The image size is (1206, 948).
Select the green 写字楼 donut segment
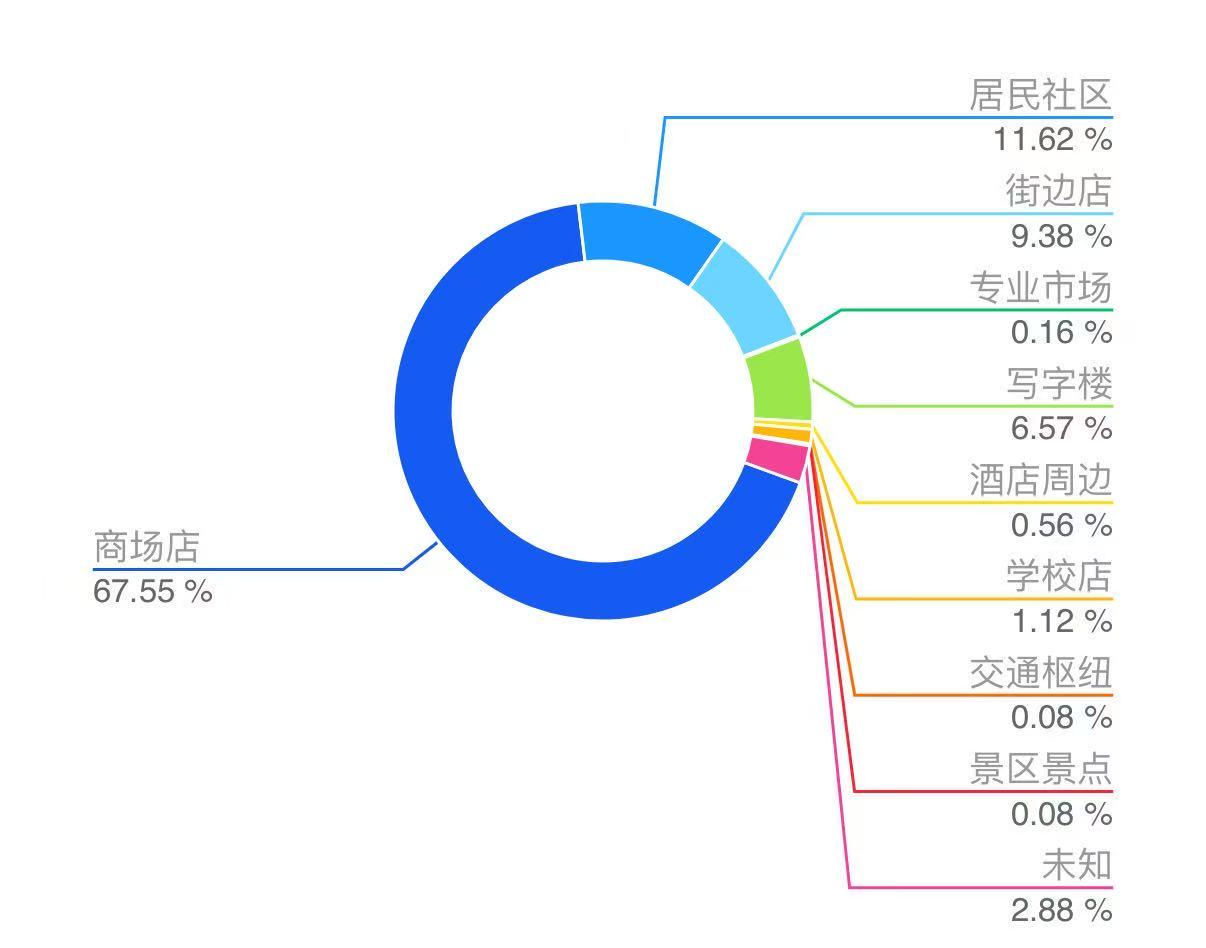[x=778, y=381]
